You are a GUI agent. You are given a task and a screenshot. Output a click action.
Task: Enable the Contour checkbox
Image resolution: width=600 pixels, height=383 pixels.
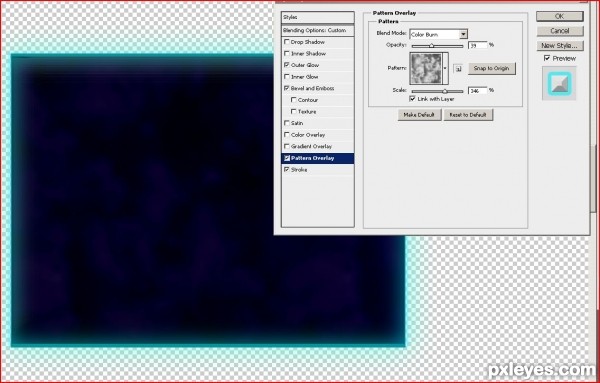[x=293, y=99]
